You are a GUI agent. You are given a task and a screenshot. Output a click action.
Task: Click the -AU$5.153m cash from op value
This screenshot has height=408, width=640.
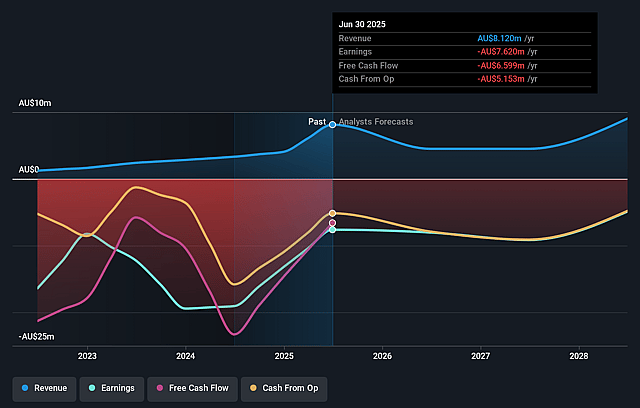(x=501, y=79)
